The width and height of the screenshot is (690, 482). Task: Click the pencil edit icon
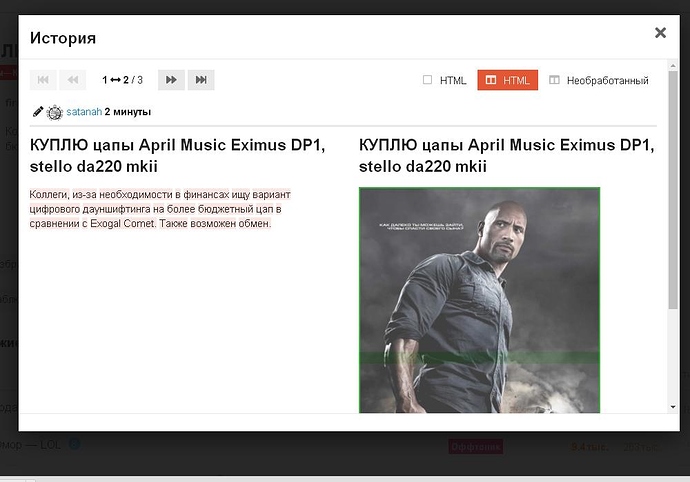[x=38, y=112]
